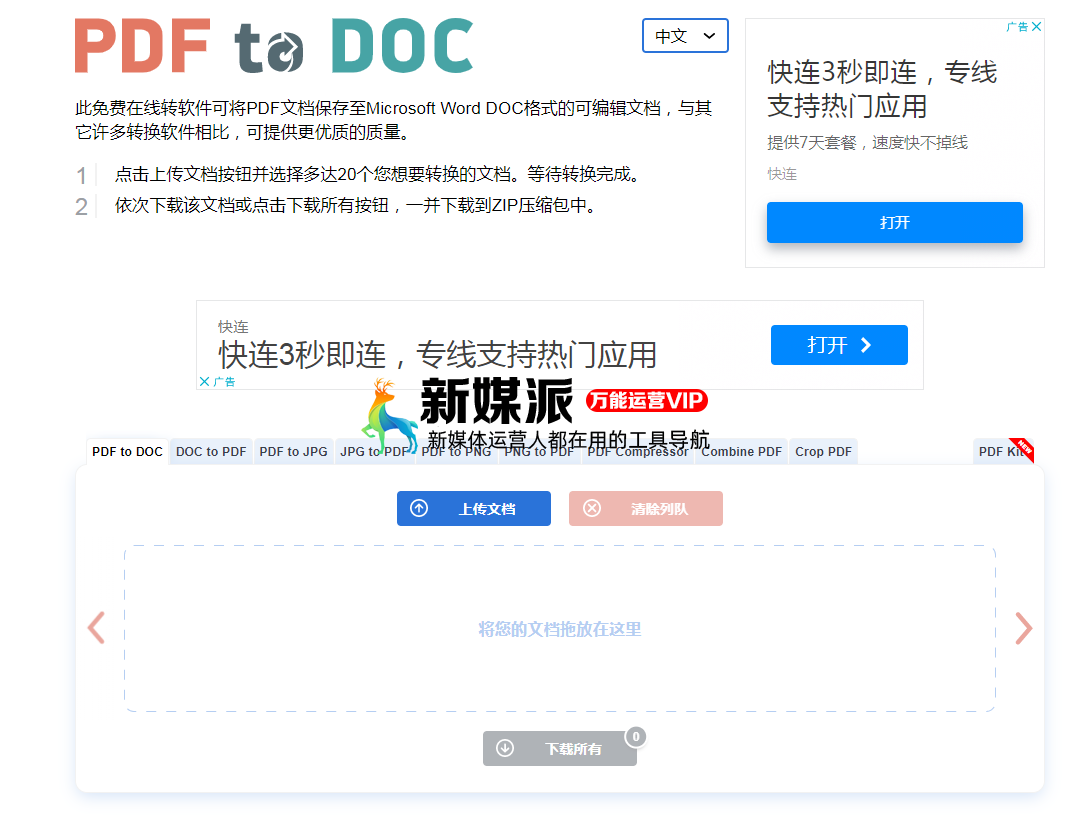Click the right carousel arrow
Viewport: 1071px width, 830px height.
pos(1023,628)
